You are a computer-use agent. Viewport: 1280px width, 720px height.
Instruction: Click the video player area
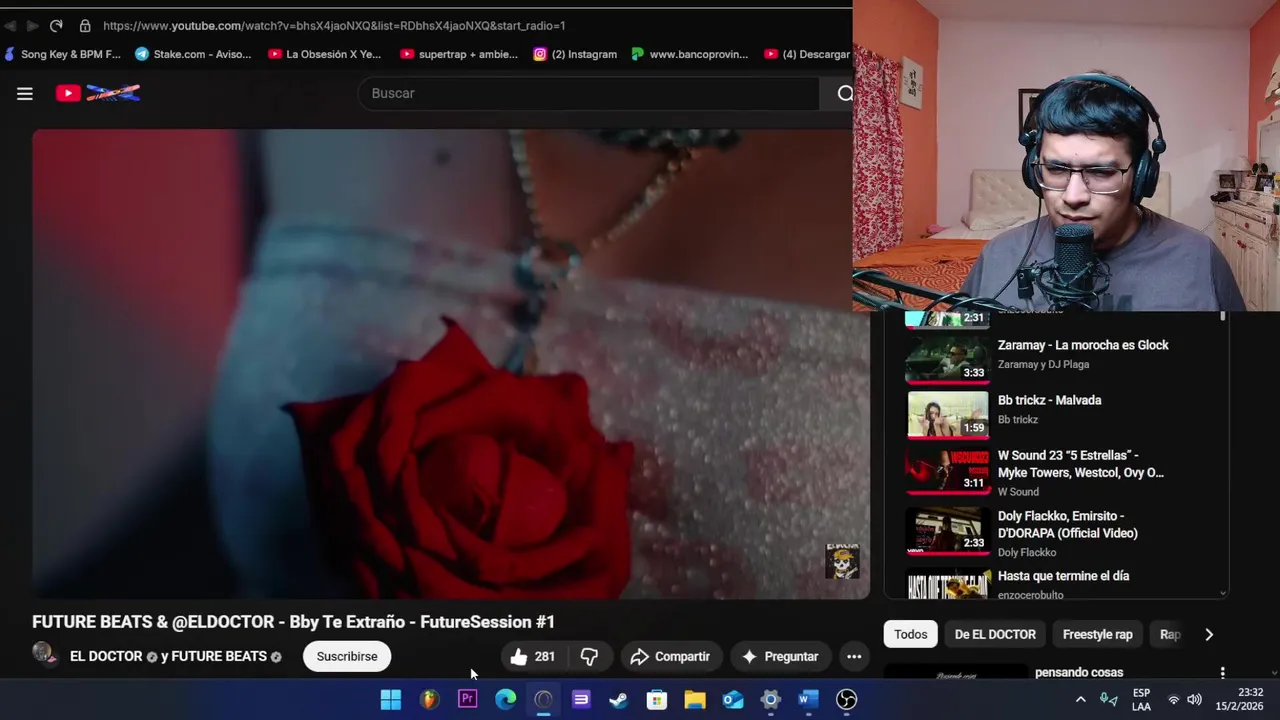coord(451,364)
